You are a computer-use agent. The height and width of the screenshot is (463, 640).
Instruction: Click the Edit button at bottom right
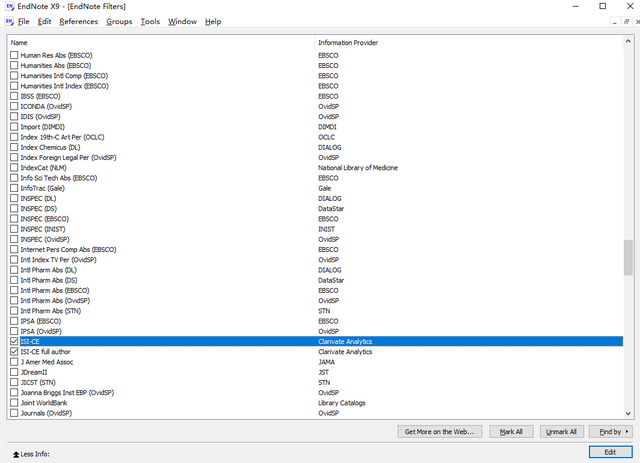coord(610,452)
